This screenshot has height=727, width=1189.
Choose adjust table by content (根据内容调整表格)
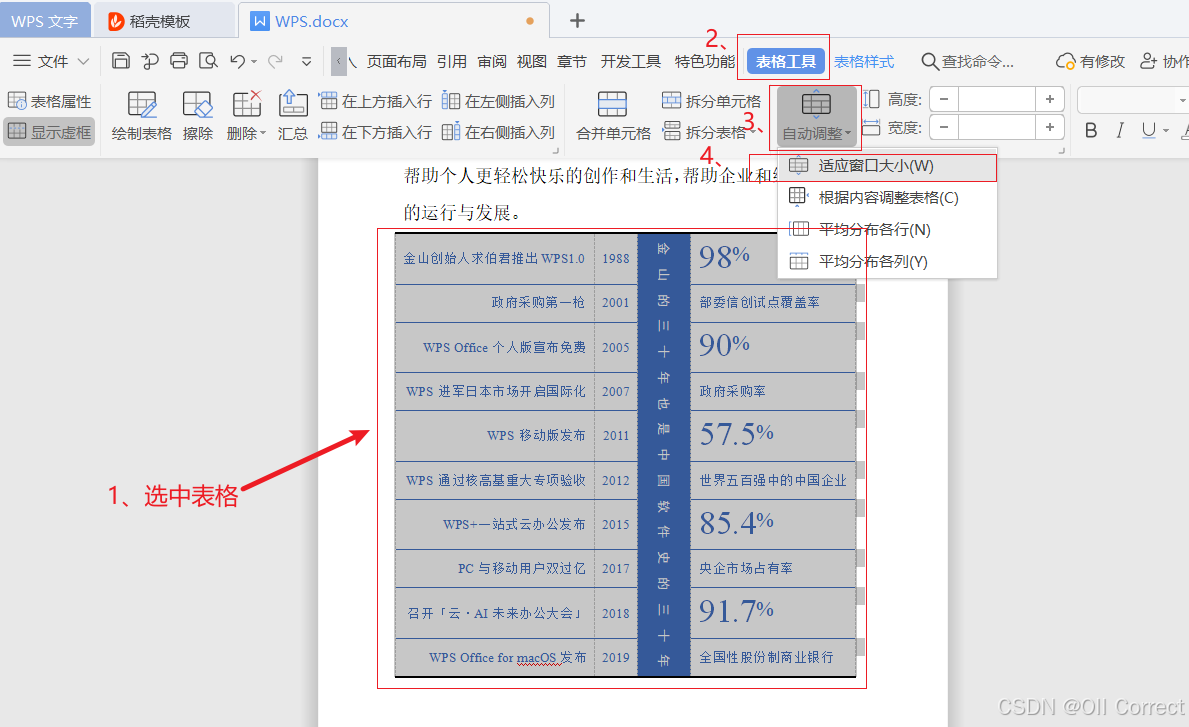pyautogui.click(x=887, y=198)
